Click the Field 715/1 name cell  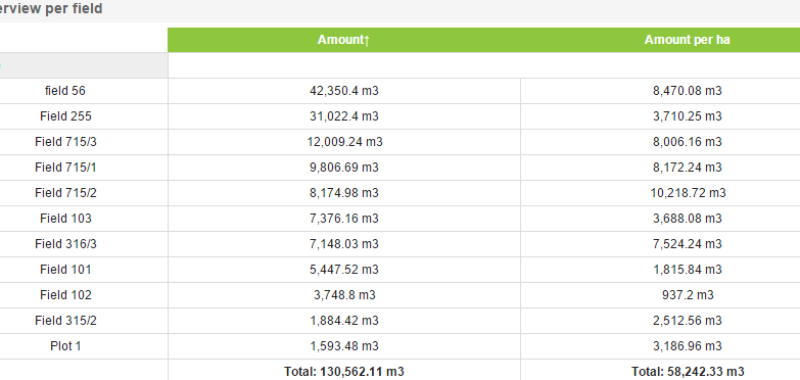65,167
